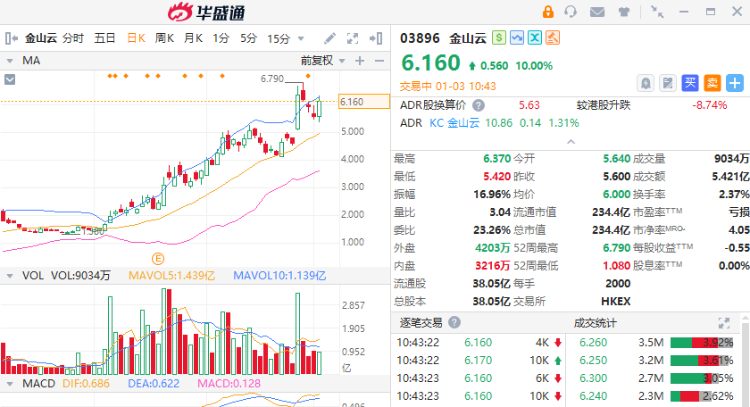750x407 pixels.
Task: Open more time intervals dropdown after 15分
Action: (x=301, y=39)
